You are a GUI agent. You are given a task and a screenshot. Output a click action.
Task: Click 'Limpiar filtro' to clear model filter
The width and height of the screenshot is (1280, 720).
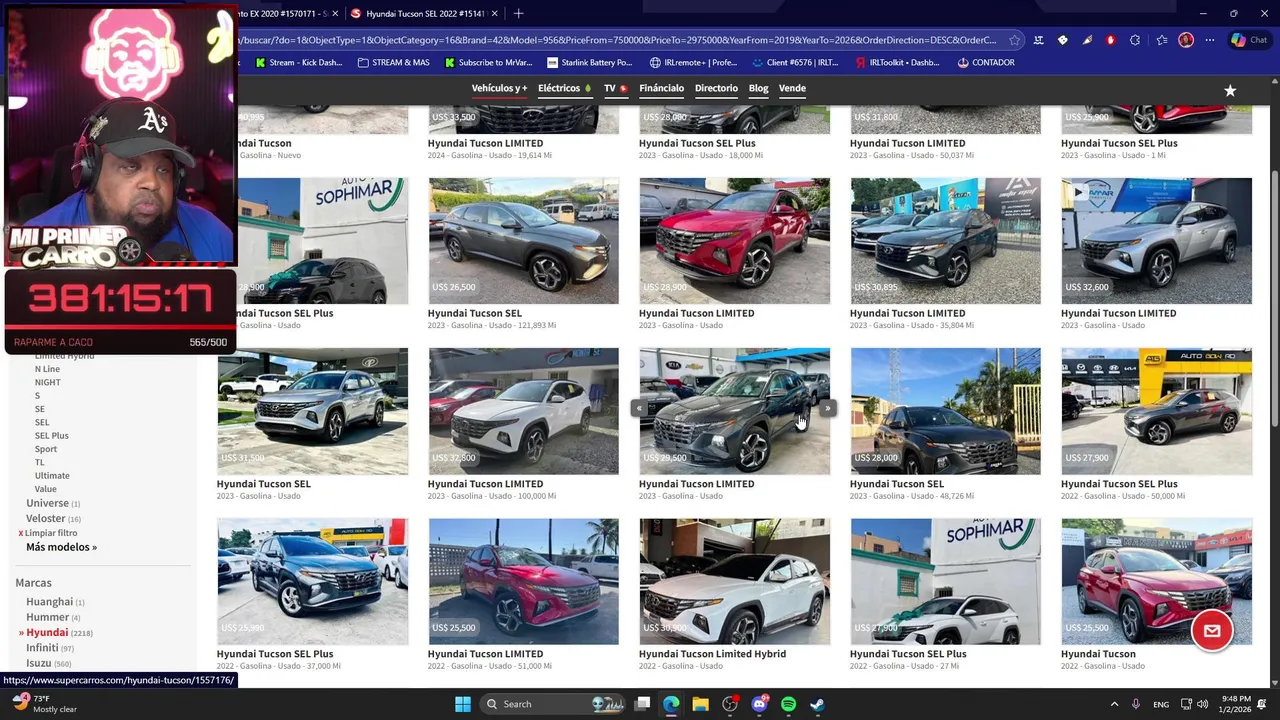coord(50,533)
